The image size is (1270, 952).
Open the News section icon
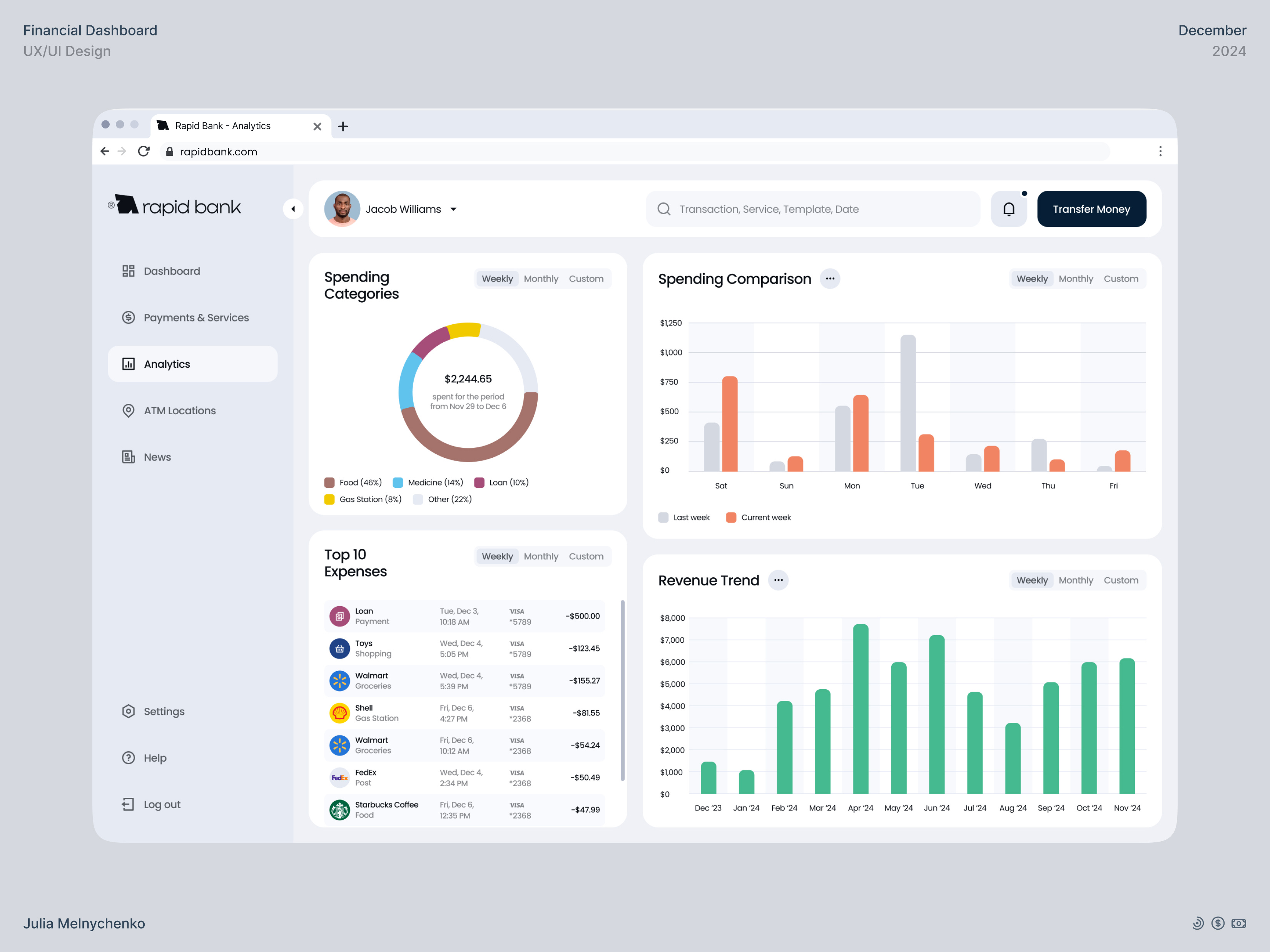(129, 457)
